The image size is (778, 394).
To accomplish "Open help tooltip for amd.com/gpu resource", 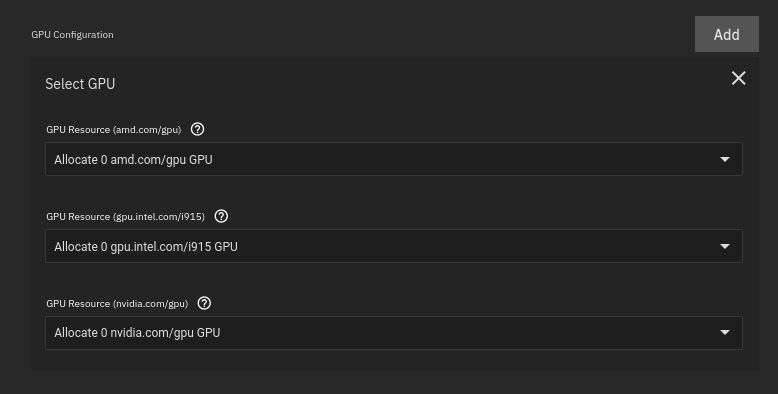I will pyautogui.click(x=197, y=130).
